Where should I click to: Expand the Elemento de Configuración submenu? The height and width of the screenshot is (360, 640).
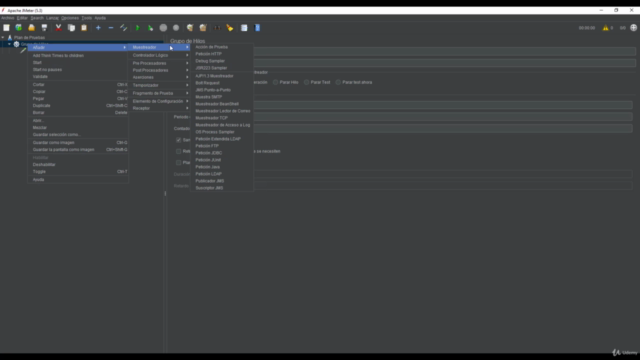160,101
